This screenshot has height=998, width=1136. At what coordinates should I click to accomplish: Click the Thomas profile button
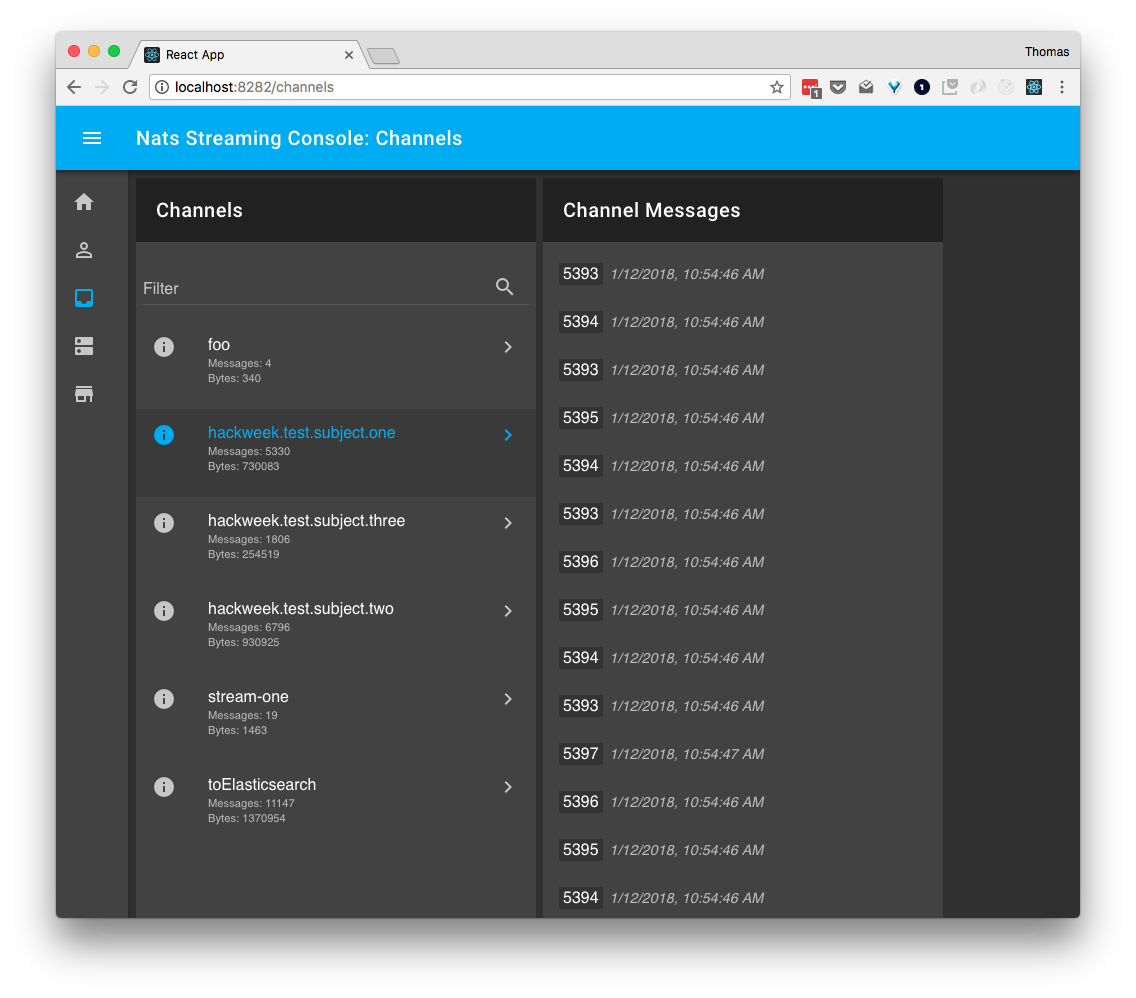point(1046,51)
